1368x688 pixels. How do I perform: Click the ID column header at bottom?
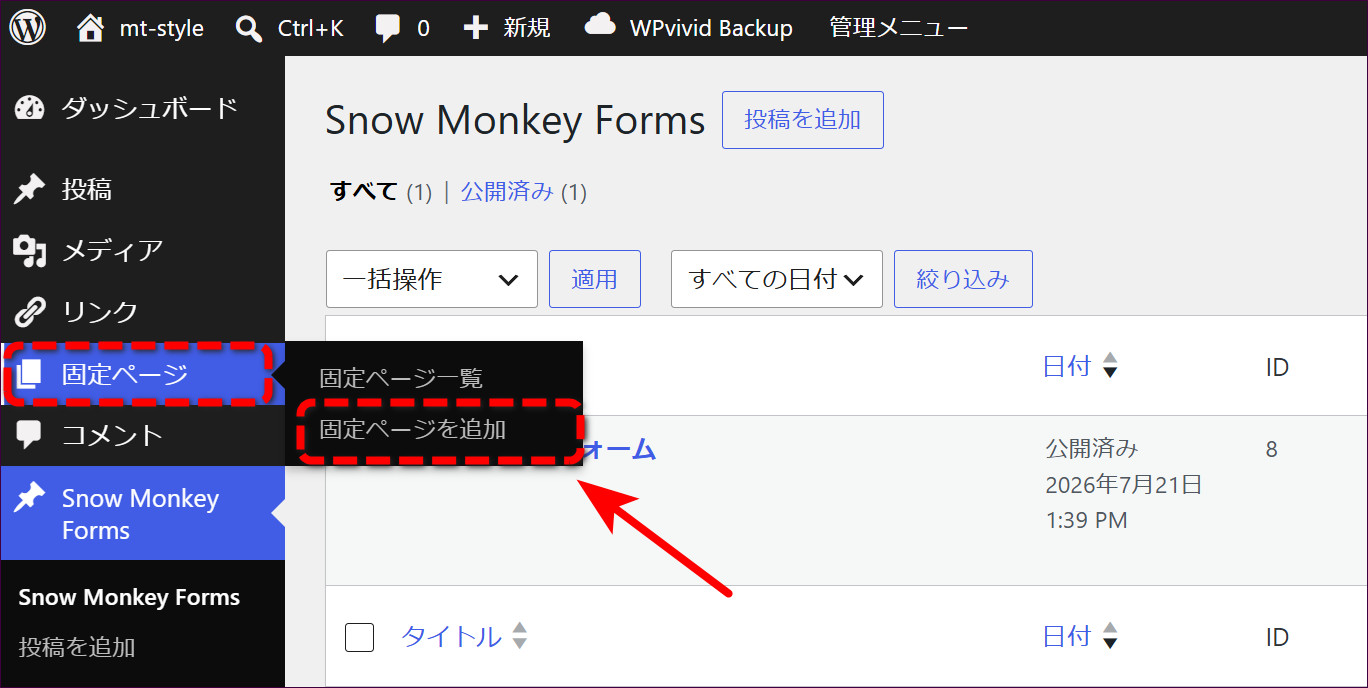click(x=1277, y=637)
